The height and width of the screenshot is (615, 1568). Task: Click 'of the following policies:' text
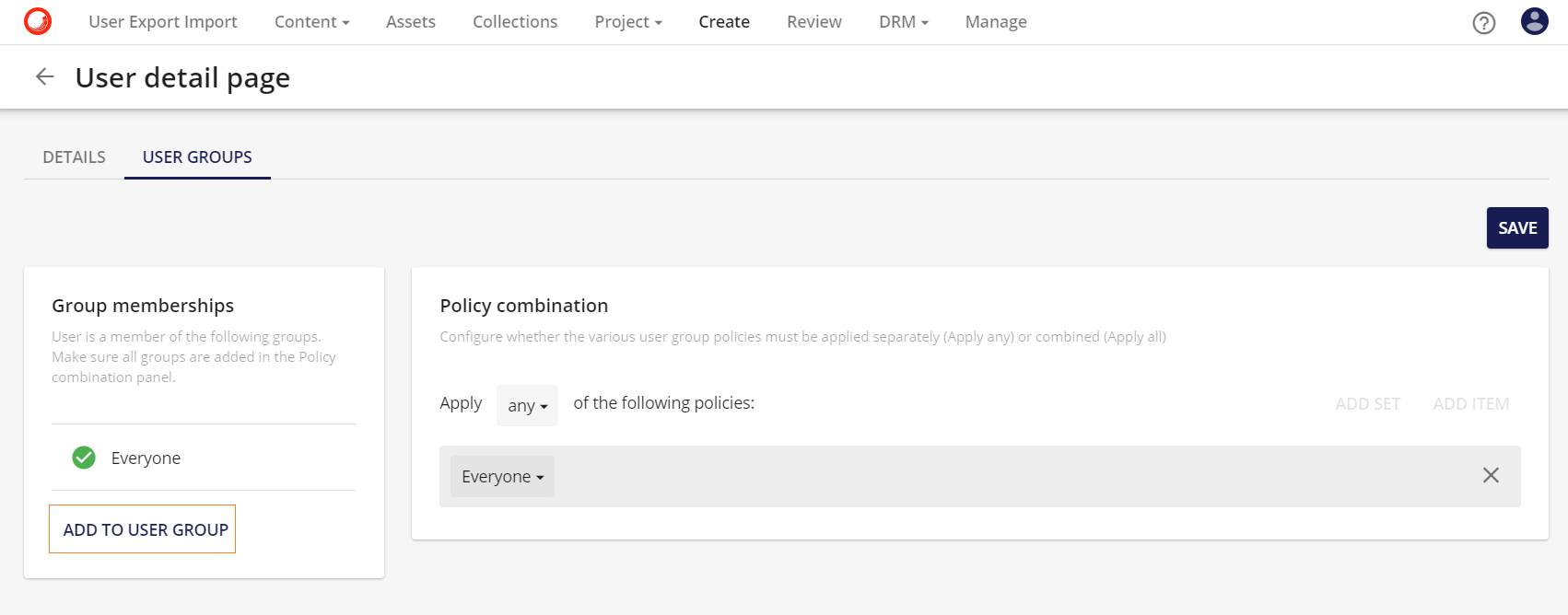pyautogui.click(x=663, y=403)
